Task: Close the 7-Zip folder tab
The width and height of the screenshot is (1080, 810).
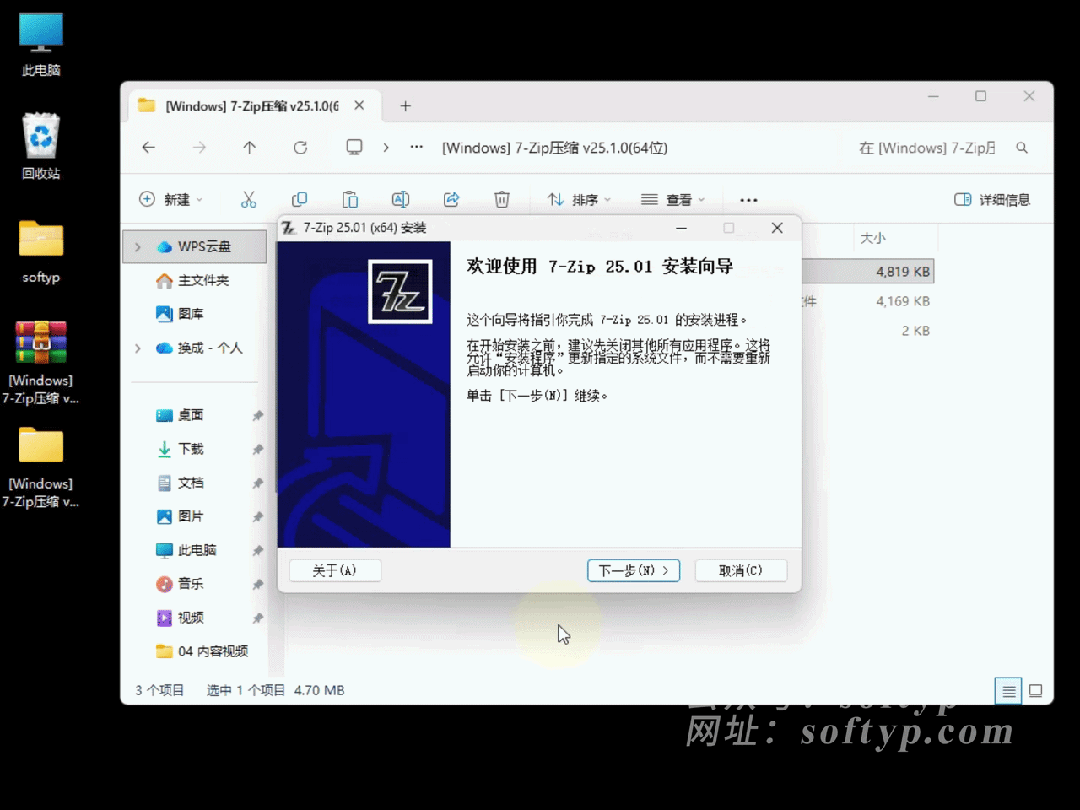Action: click(x=359, y=105)
